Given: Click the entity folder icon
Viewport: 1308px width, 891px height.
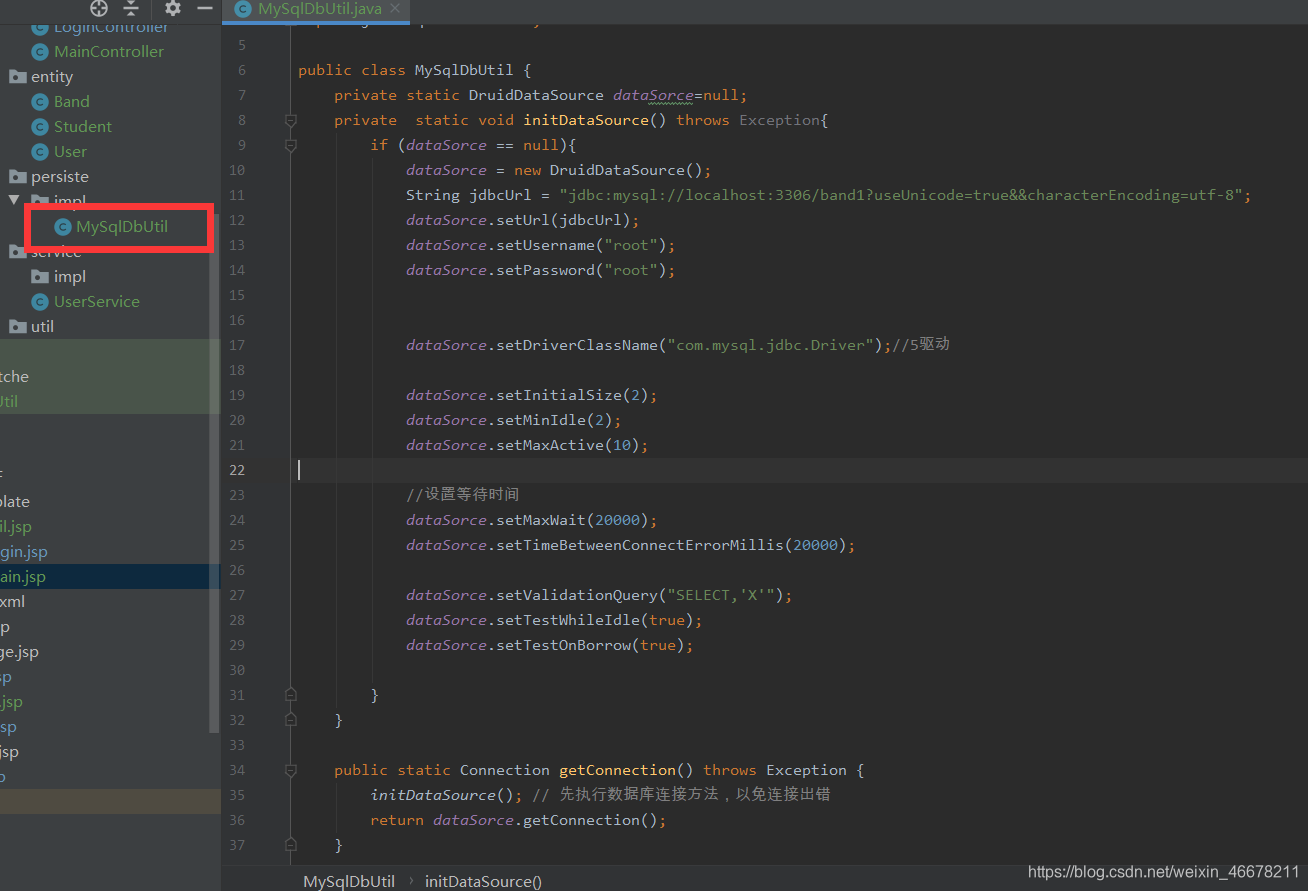Looking at the screenshot, I should 17,76.
